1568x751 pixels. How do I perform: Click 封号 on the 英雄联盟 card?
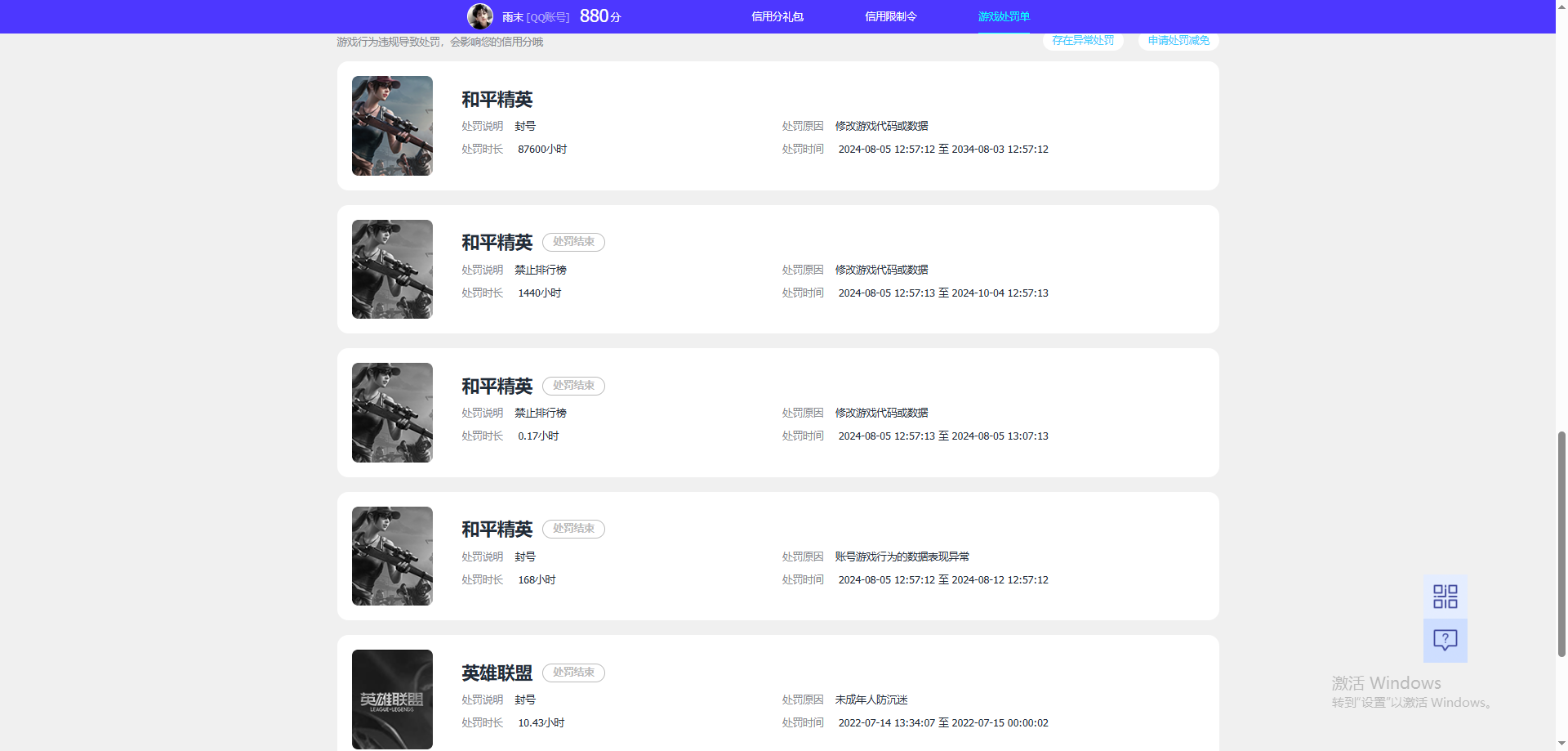[x=525, y=700]
